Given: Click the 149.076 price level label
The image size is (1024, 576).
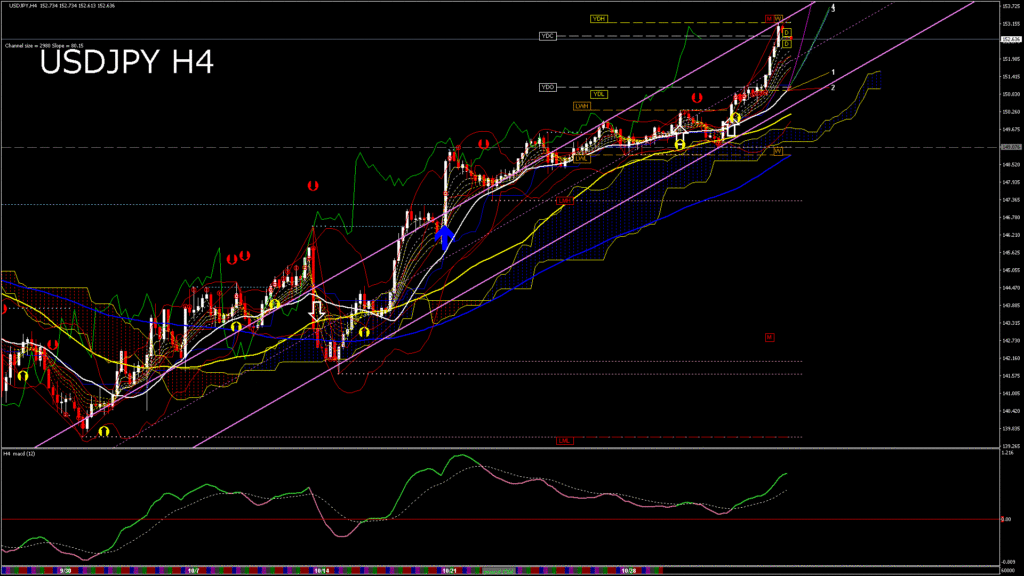Looking at the screenshot, I should 1010,147.
